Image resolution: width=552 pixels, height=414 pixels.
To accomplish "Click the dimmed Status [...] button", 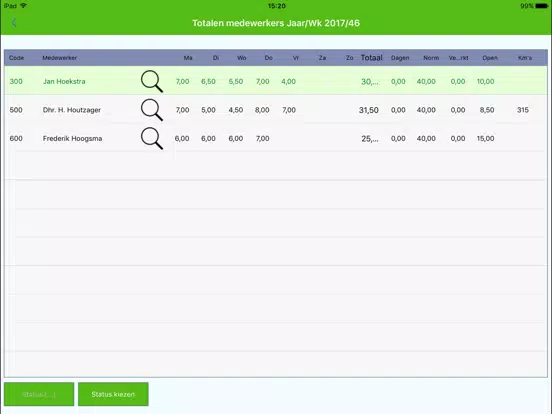I will tap(39, 394).
